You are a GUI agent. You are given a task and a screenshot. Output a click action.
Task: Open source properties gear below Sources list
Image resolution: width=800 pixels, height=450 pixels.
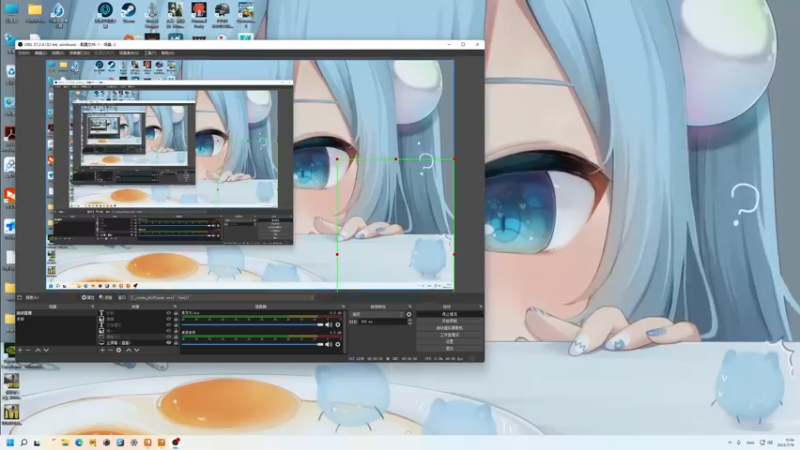coord(119,351)
